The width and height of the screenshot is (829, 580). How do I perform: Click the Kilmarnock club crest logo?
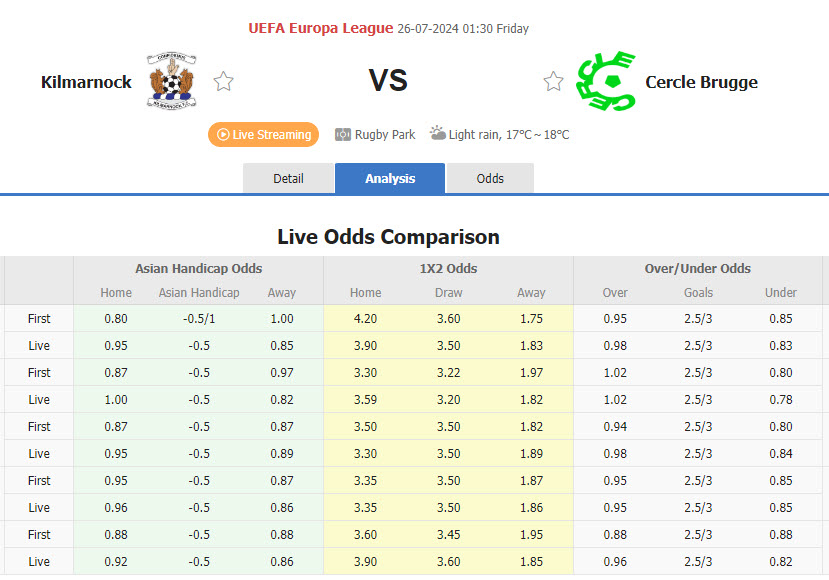(x=171, y=80)
